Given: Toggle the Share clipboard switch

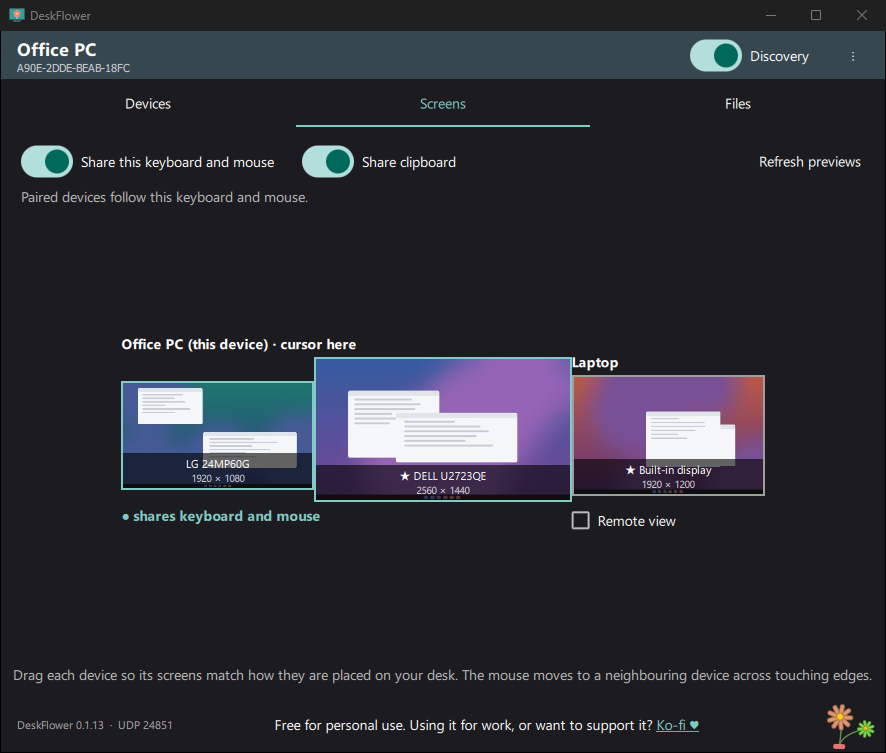Looking at the screenshot, I should click(328, 162).
